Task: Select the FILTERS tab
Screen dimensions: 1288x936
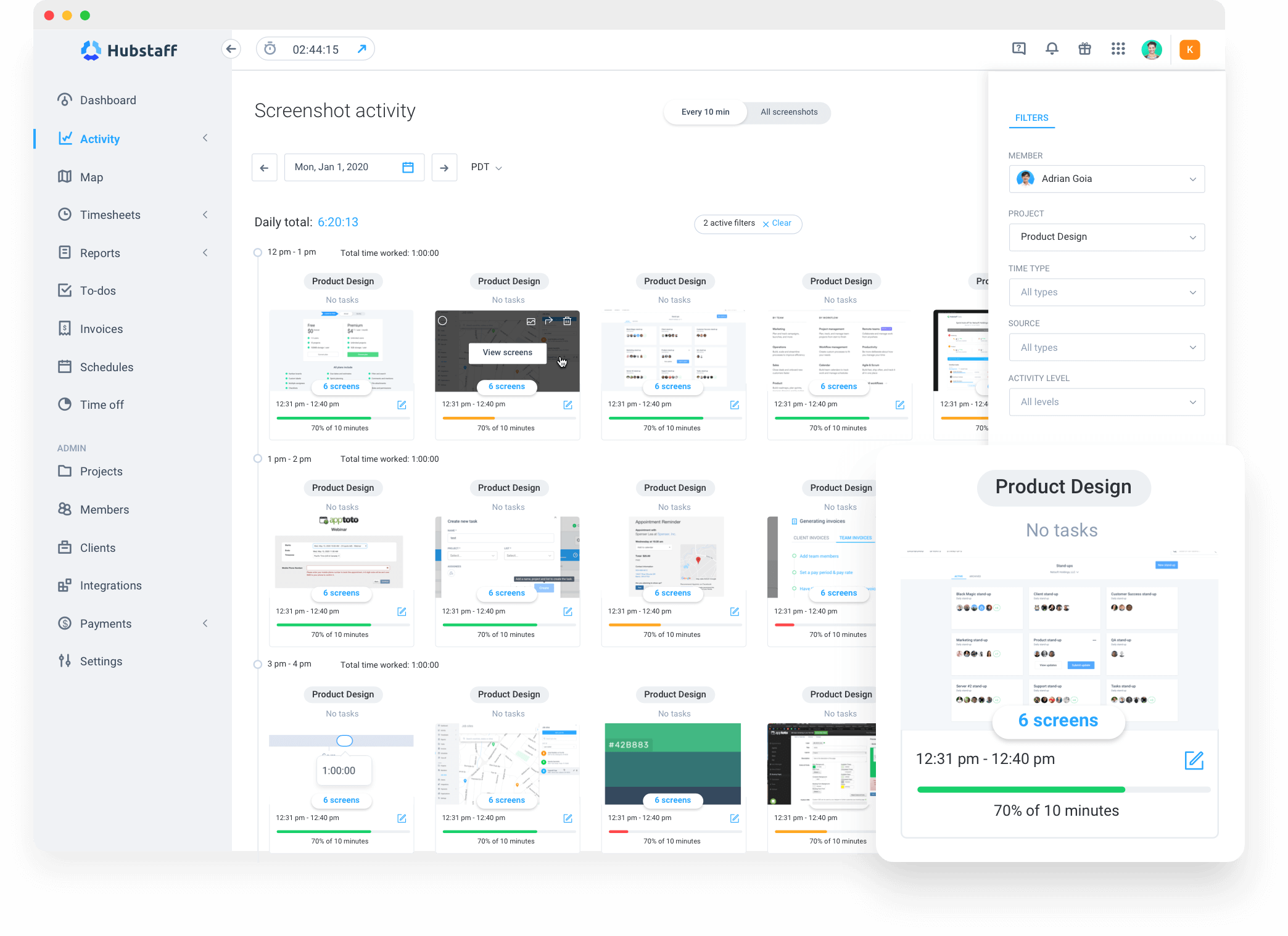Action: (x=1031, y=118)
